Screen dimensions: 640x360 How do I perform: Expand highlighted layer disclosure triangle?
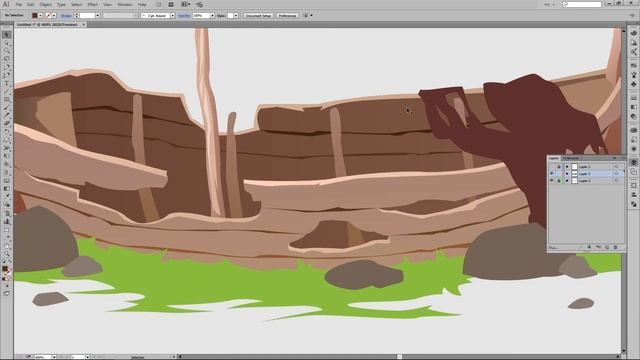(x=567, y=174)
